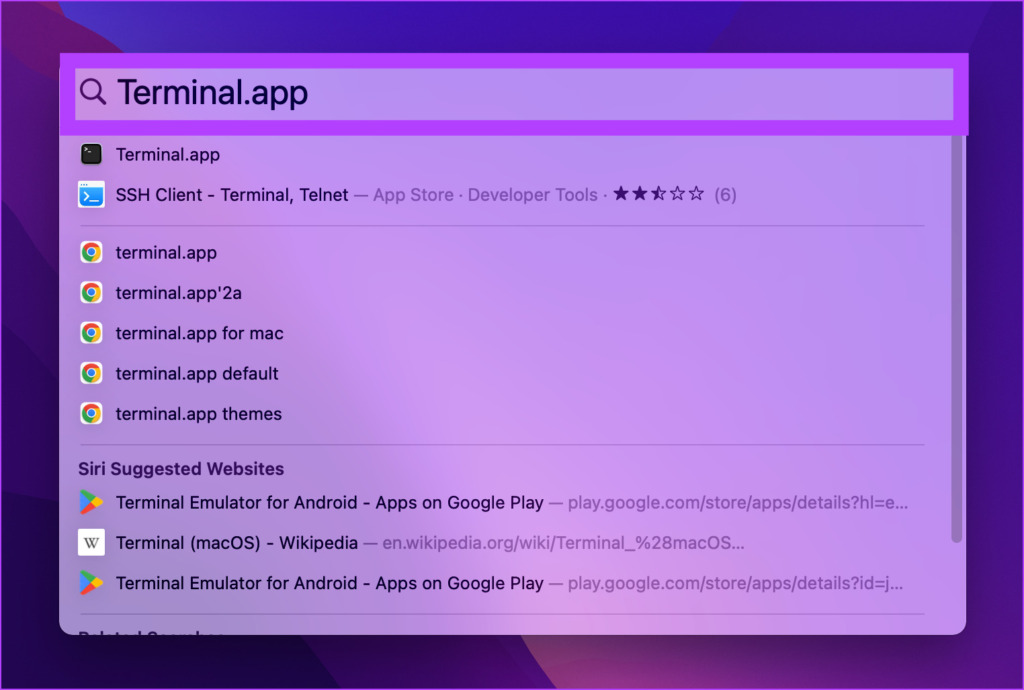Click the results list vertical scrollbar
Viewport: 1024px width, 690px height.
(x=957, y=338)
